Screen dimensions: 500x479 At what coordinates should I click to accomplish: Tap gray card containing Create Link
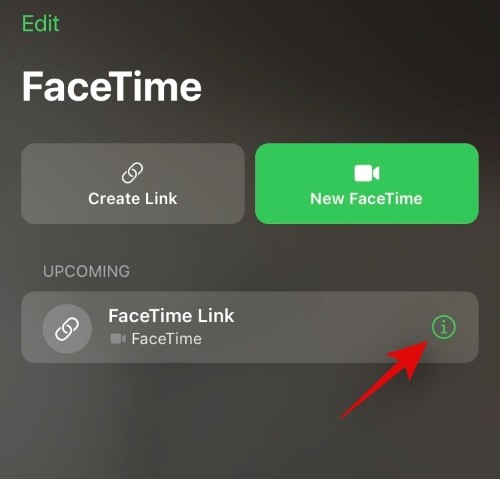(133, 183)
